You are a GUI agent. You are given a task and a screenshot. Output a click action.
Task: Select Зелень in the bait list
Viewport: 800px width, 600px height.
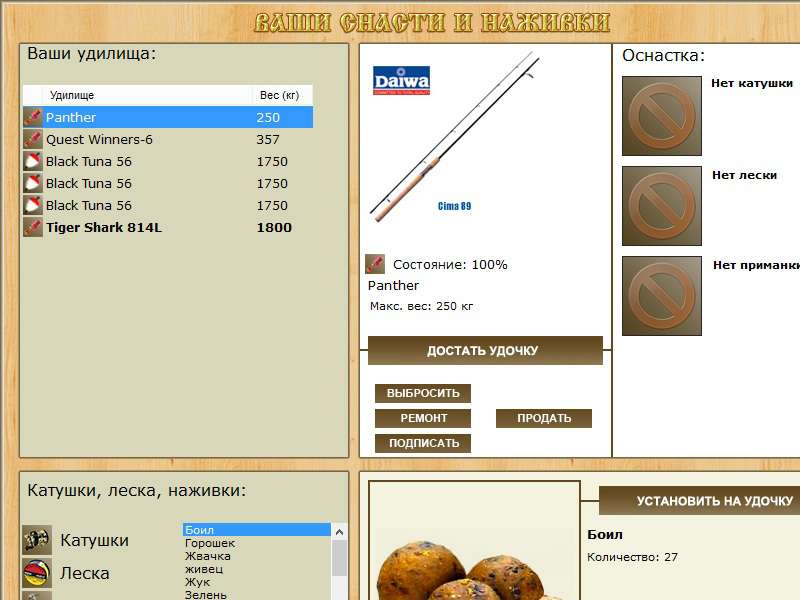click(257, 594)
